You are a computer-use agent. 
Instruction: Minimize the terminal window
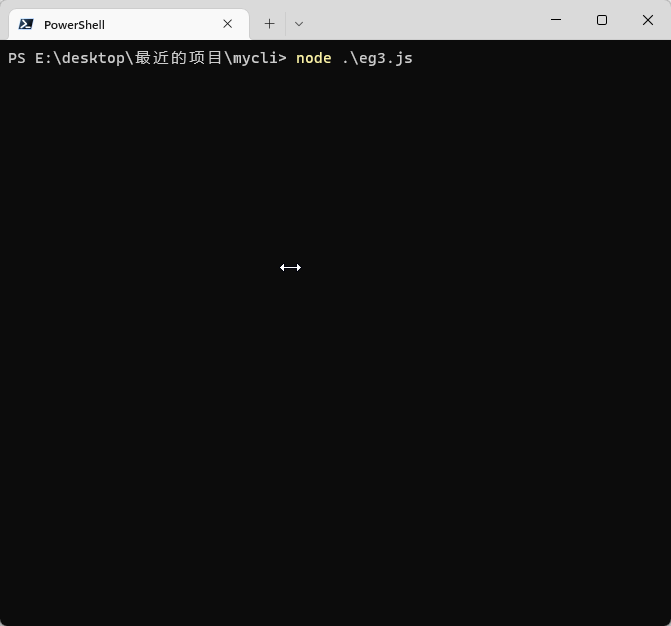pos(556,20)
